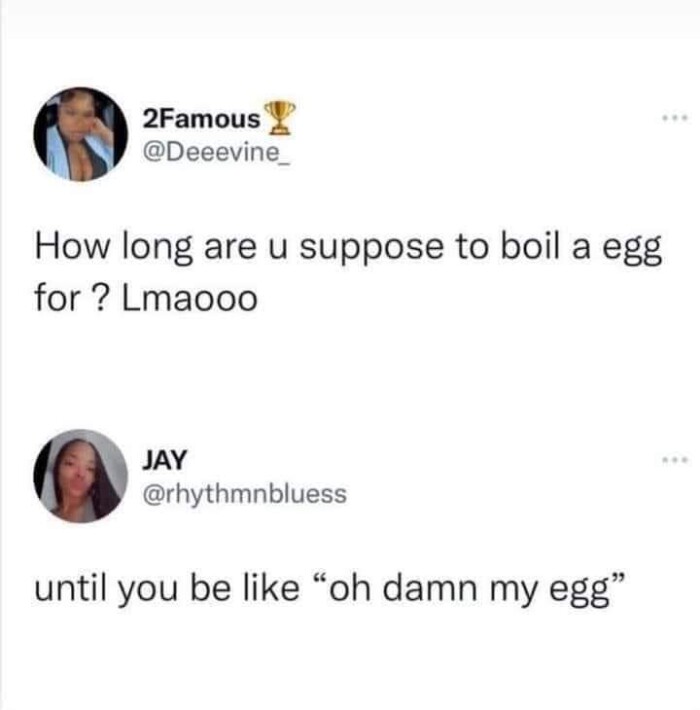
Task: Visit the @rhythmnbluess handle
Action: (x=245, y=494)
